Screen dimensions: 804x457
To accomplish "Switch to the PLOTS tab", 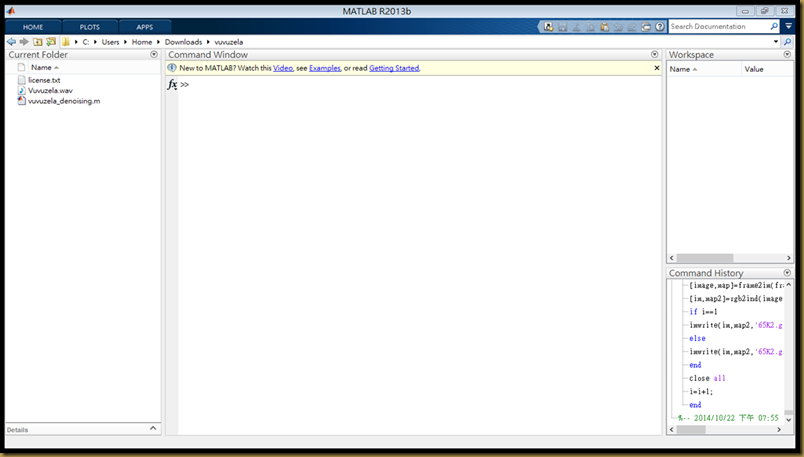I will 90,27.
